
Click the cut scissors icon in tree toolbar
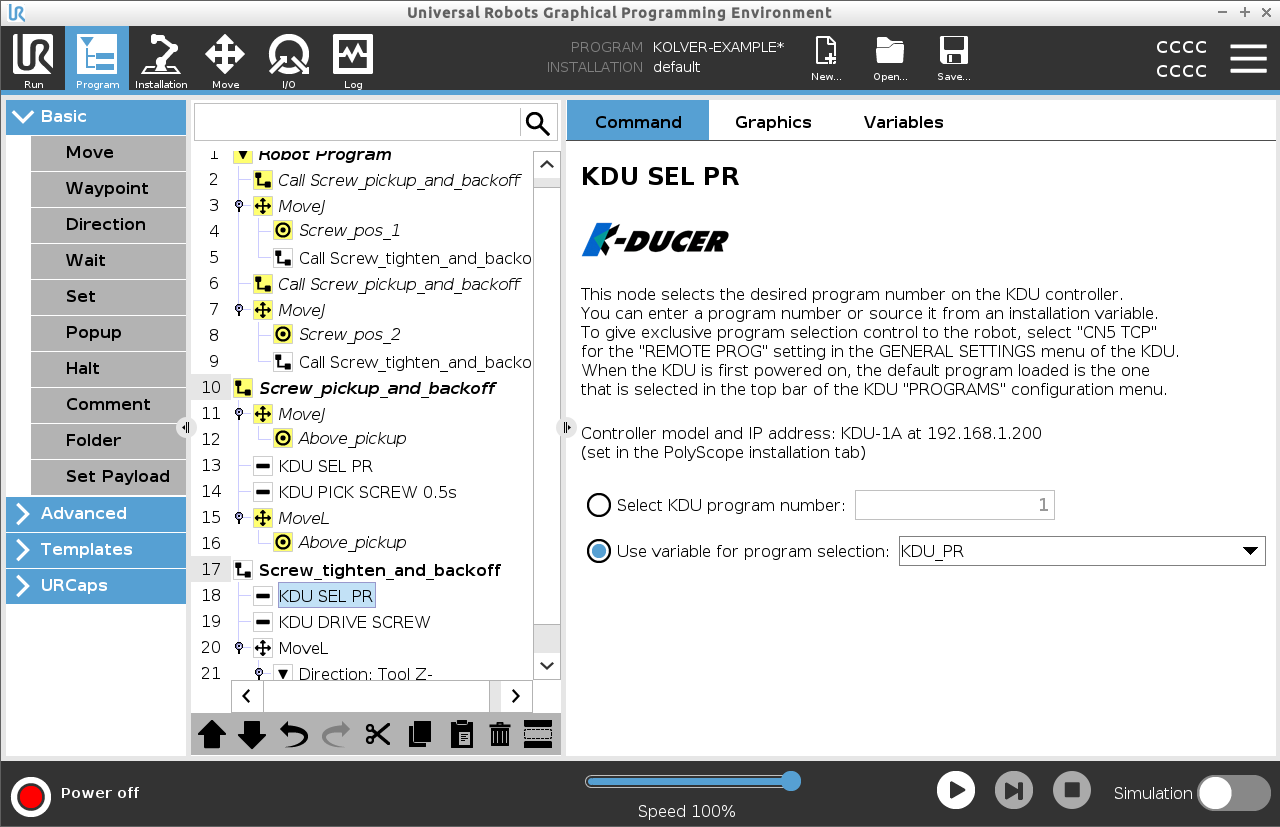[377, 735]
